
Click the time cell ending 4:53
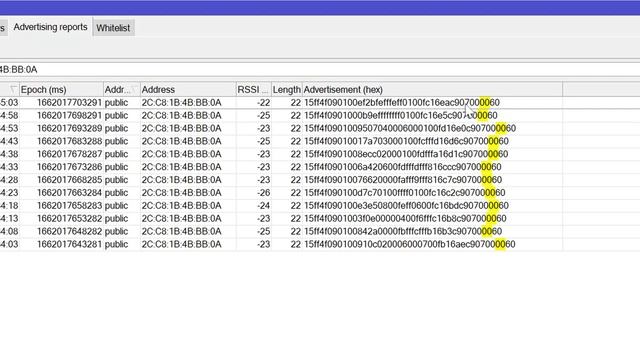(9, 128)
